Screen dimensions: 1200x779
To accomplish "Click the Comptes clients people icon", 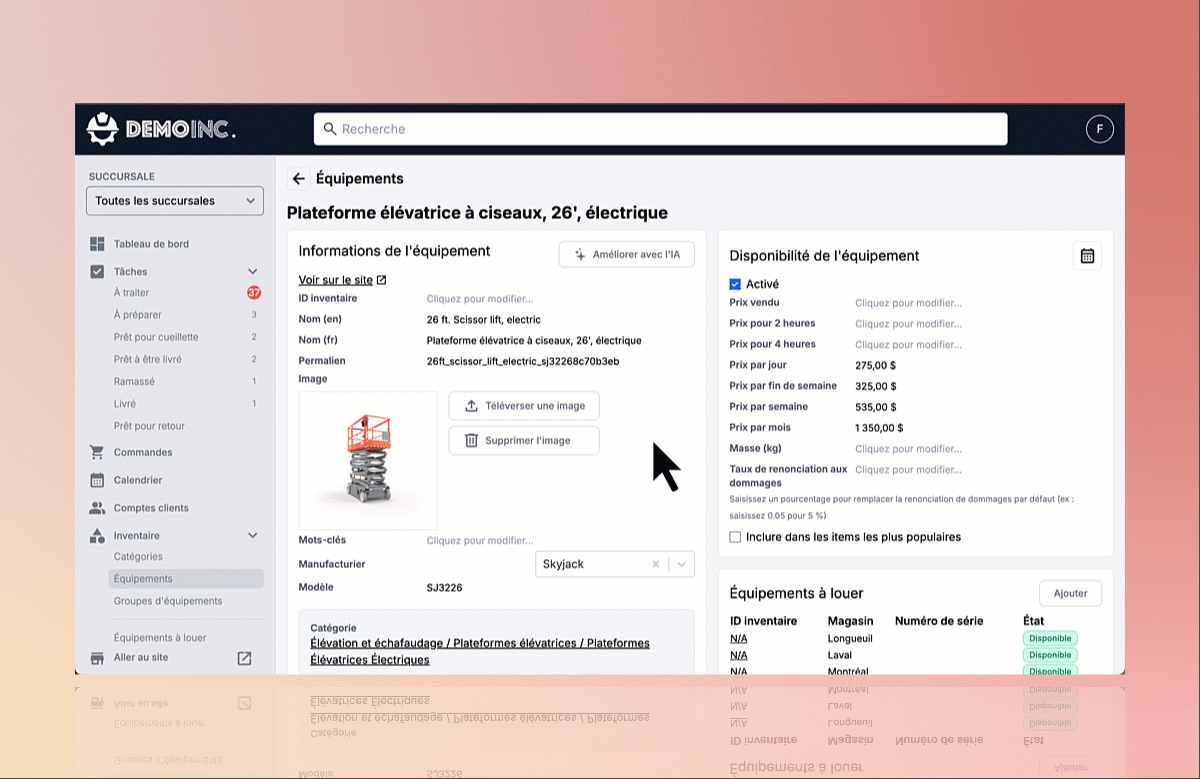I will [x=97, y=508].
